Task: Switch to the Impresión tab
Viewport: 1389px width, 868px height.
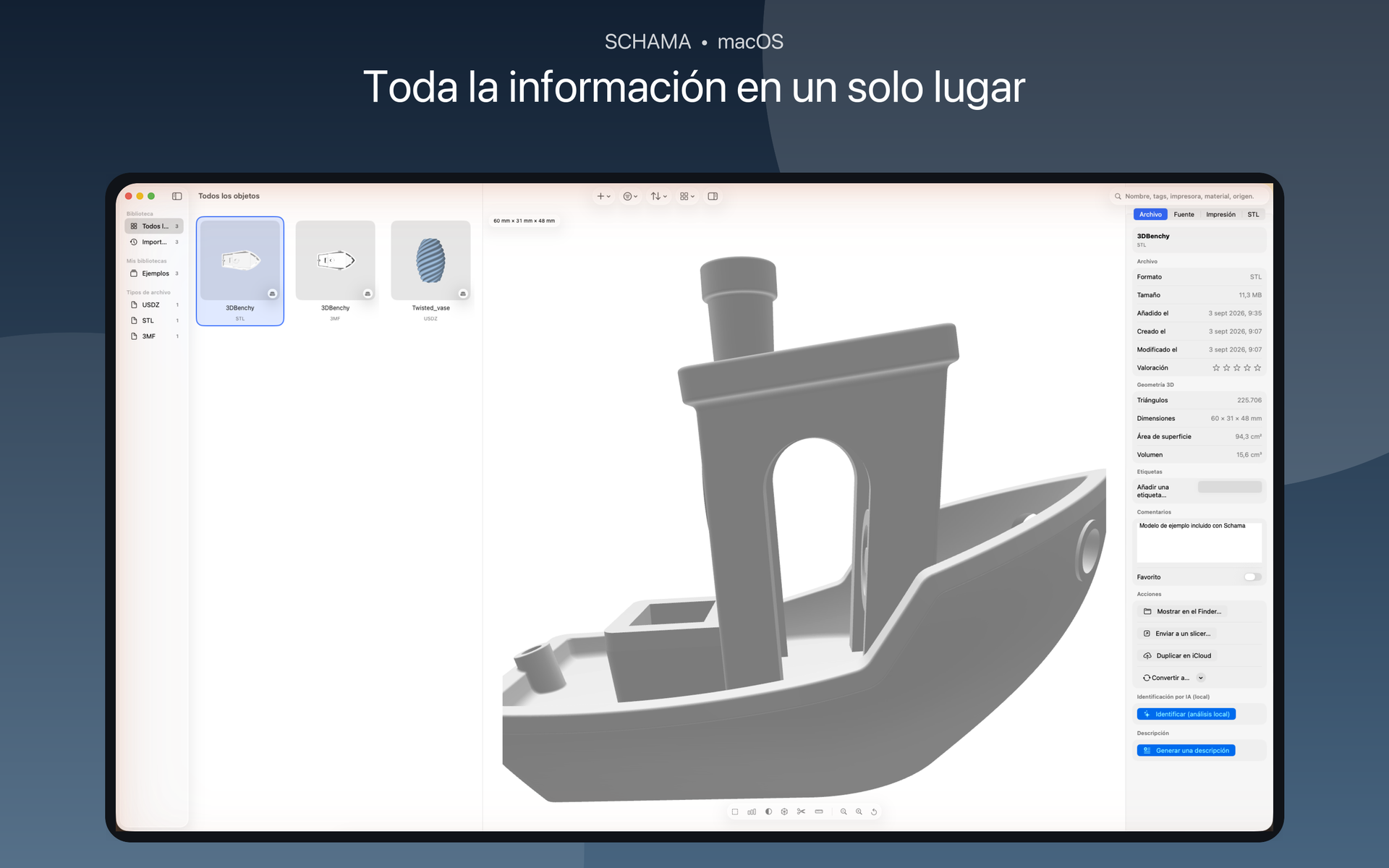Action: [1221, 214]
